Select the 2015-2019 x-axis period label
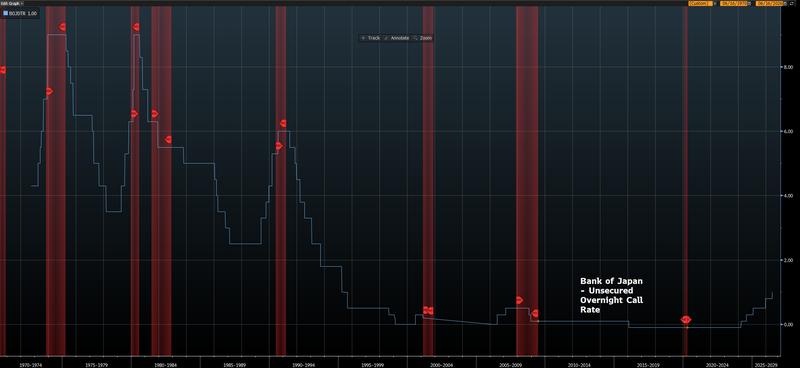The height and width of the screenshot is (368, 800). point(648,365)
